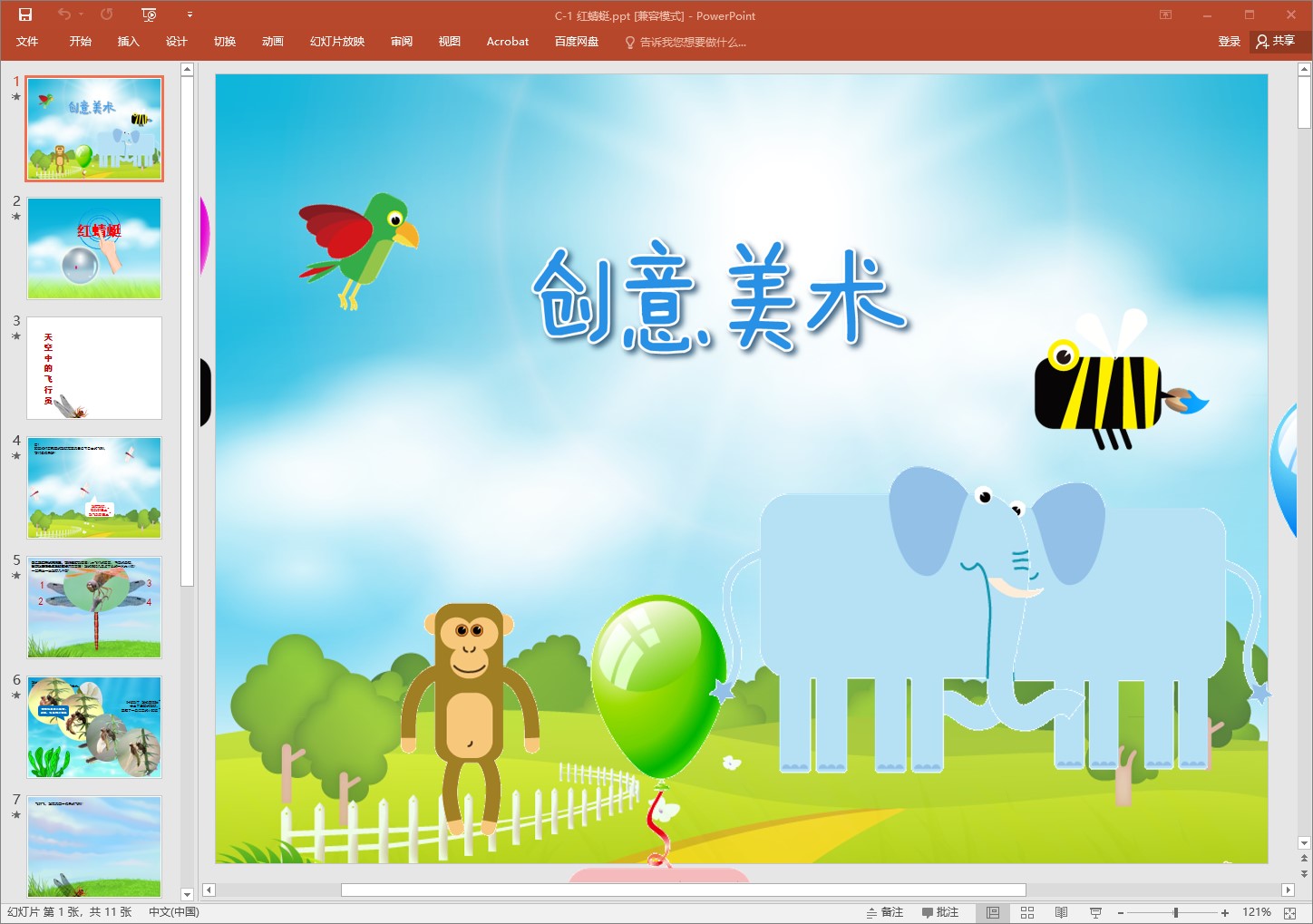Select the 动画 ribbon tab
The height and width of the screenshot is (924, 1313).
coord(273,42)
